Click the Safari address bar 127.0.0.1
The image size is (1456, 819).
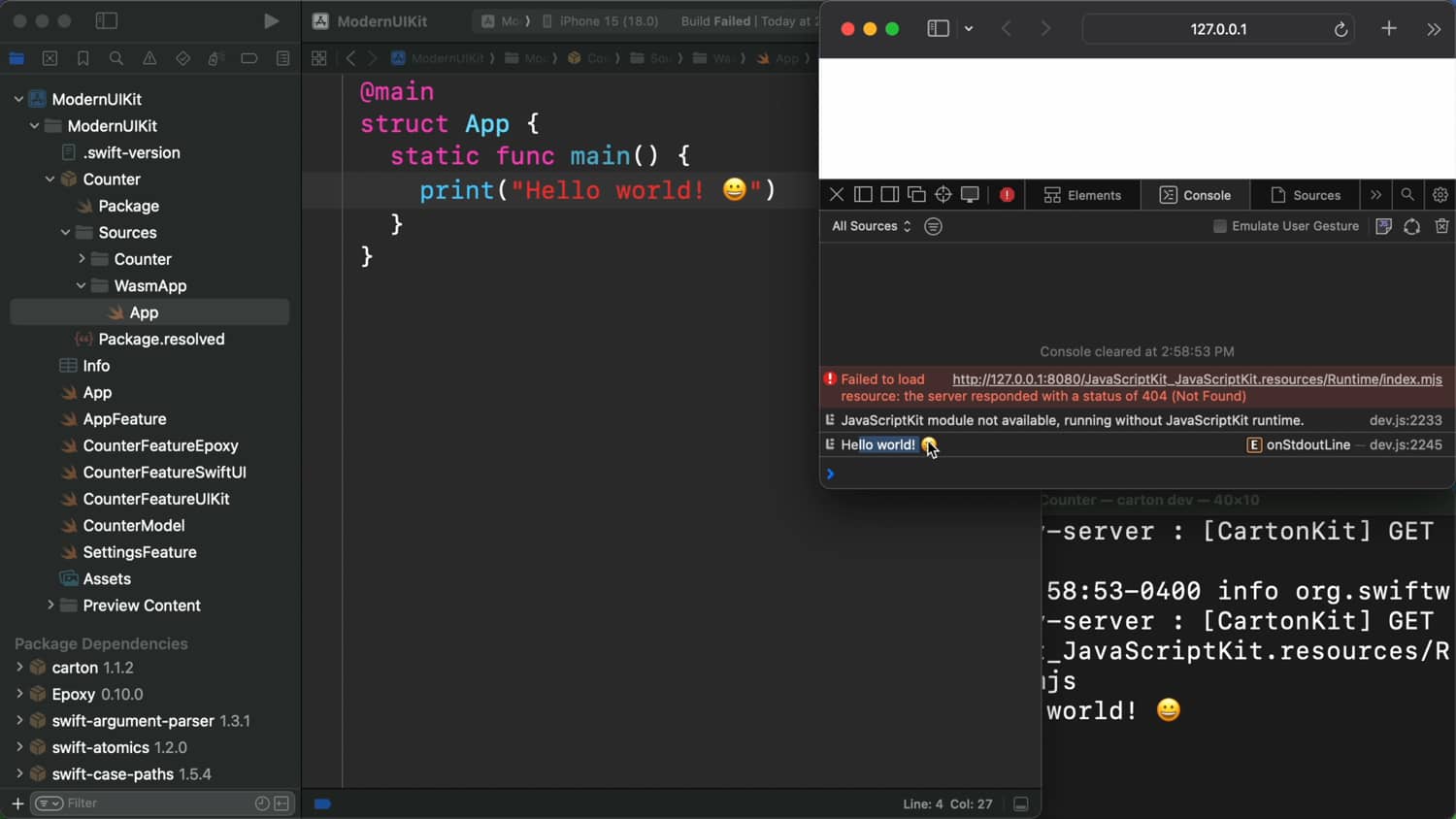[x=1218, y=29]
